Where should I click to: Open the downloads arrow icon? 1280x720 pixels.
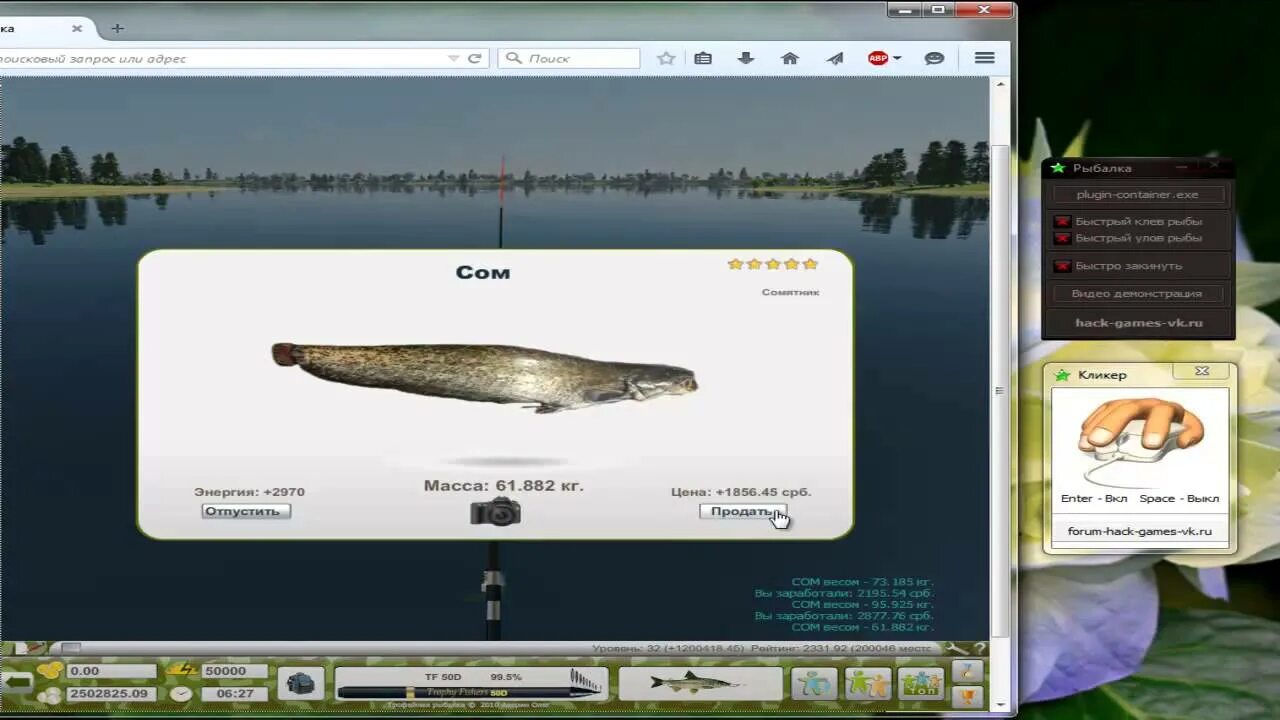click(x=746, y=59)
